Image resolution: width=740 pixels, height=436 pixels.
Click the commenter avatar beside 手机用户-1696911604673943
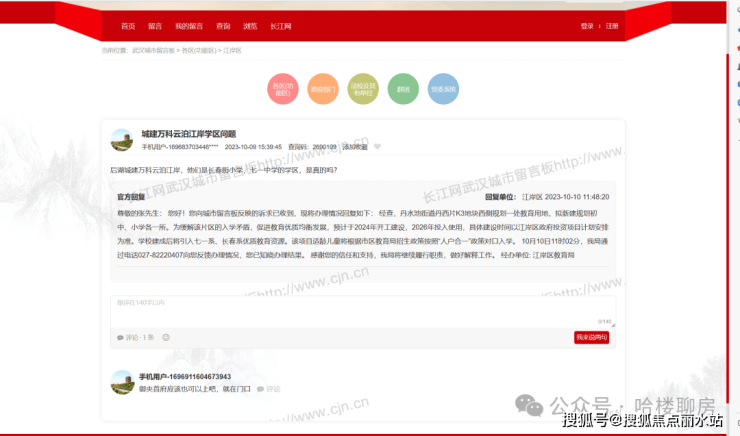(x=122, y=382)
